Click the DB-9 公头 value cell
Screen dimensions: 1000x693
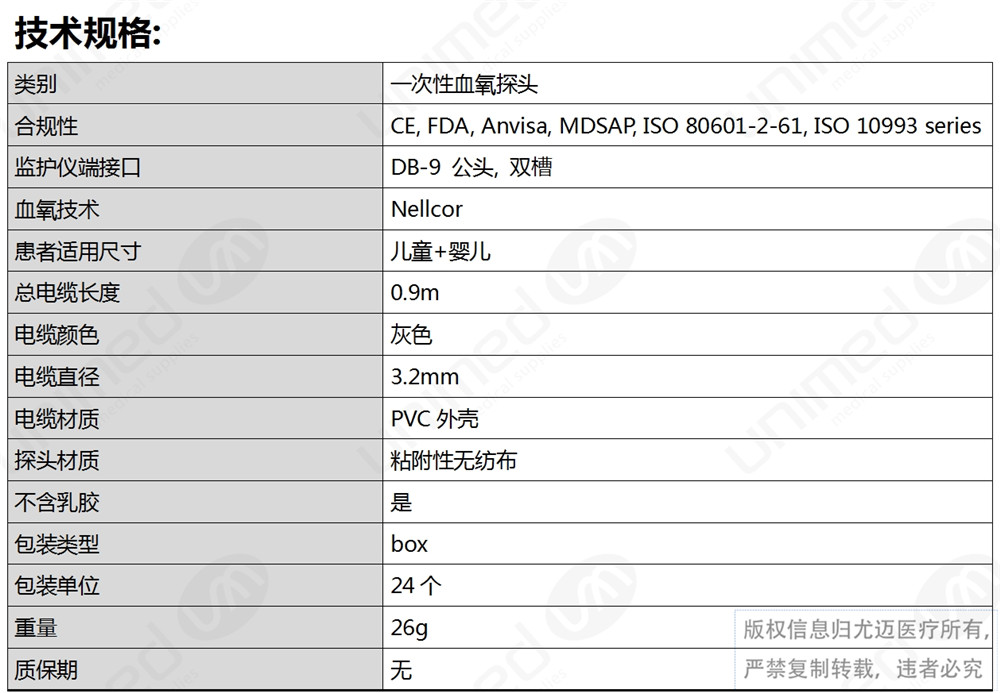688,167
